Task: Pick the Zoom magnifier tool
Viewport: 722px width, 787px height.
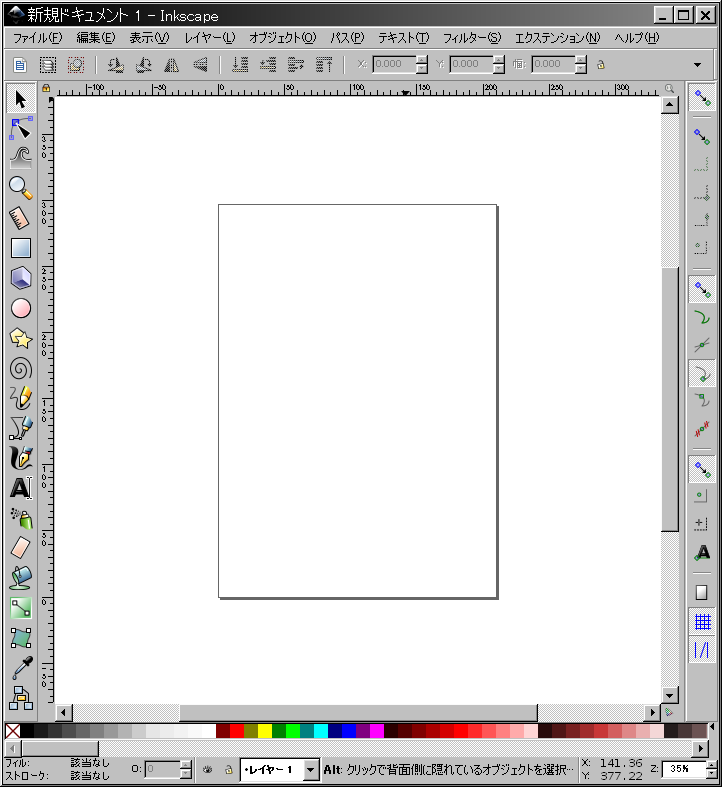Action: (21, 188)
